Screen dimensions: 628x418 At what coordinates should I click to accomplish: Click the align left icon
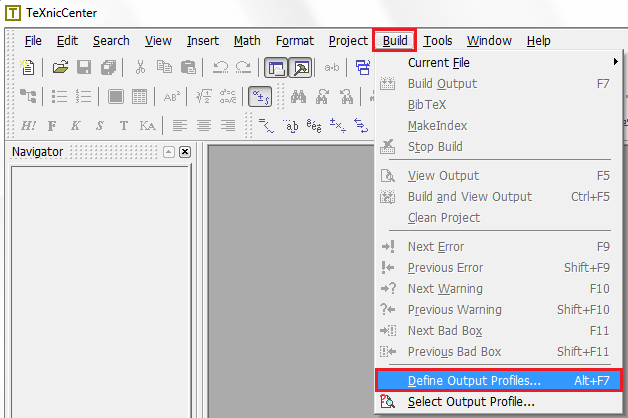click(180, 126)
